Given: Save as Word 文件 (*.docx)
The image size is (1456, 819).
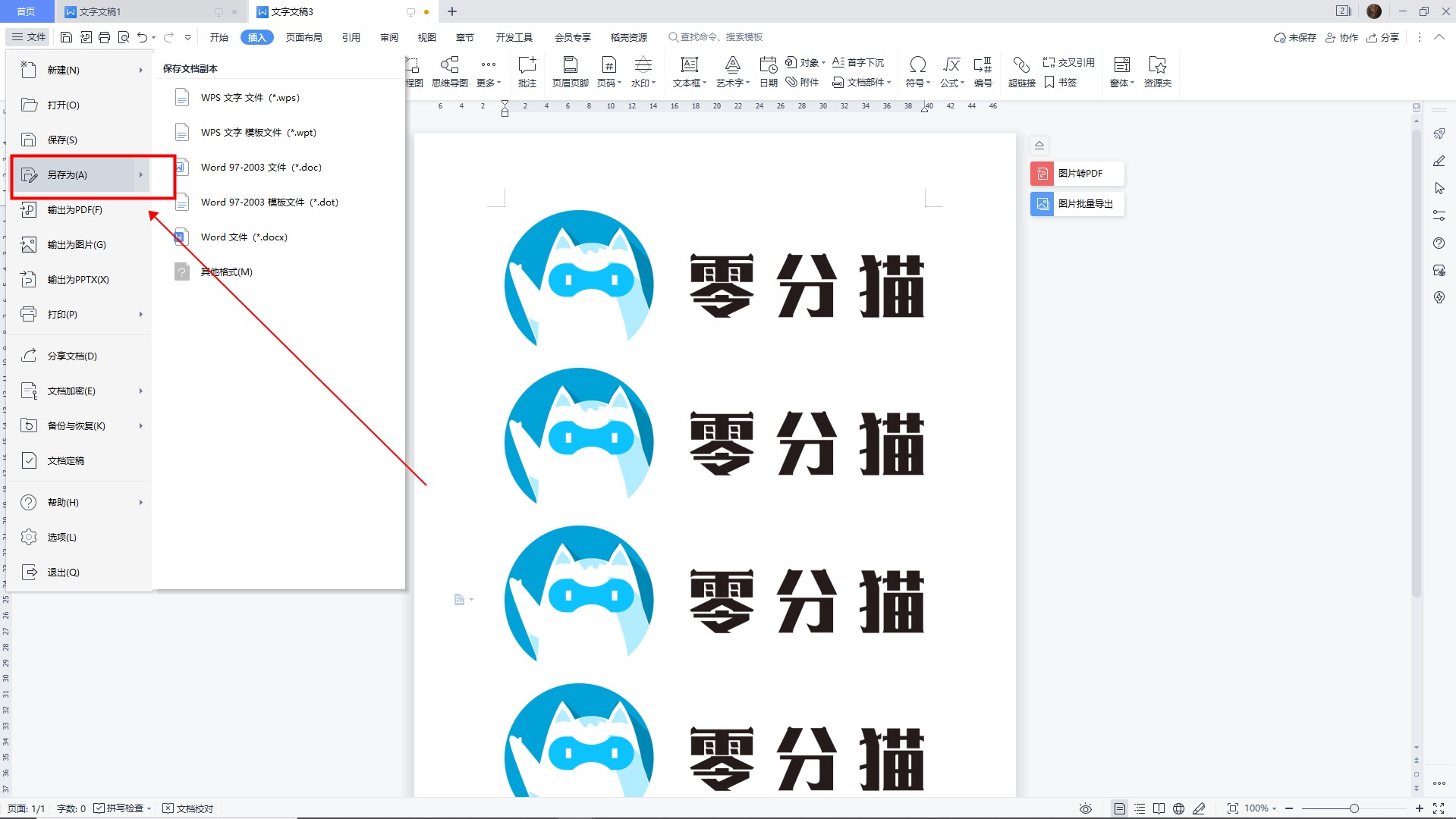Looking at the screenshot, I should 244,237.
